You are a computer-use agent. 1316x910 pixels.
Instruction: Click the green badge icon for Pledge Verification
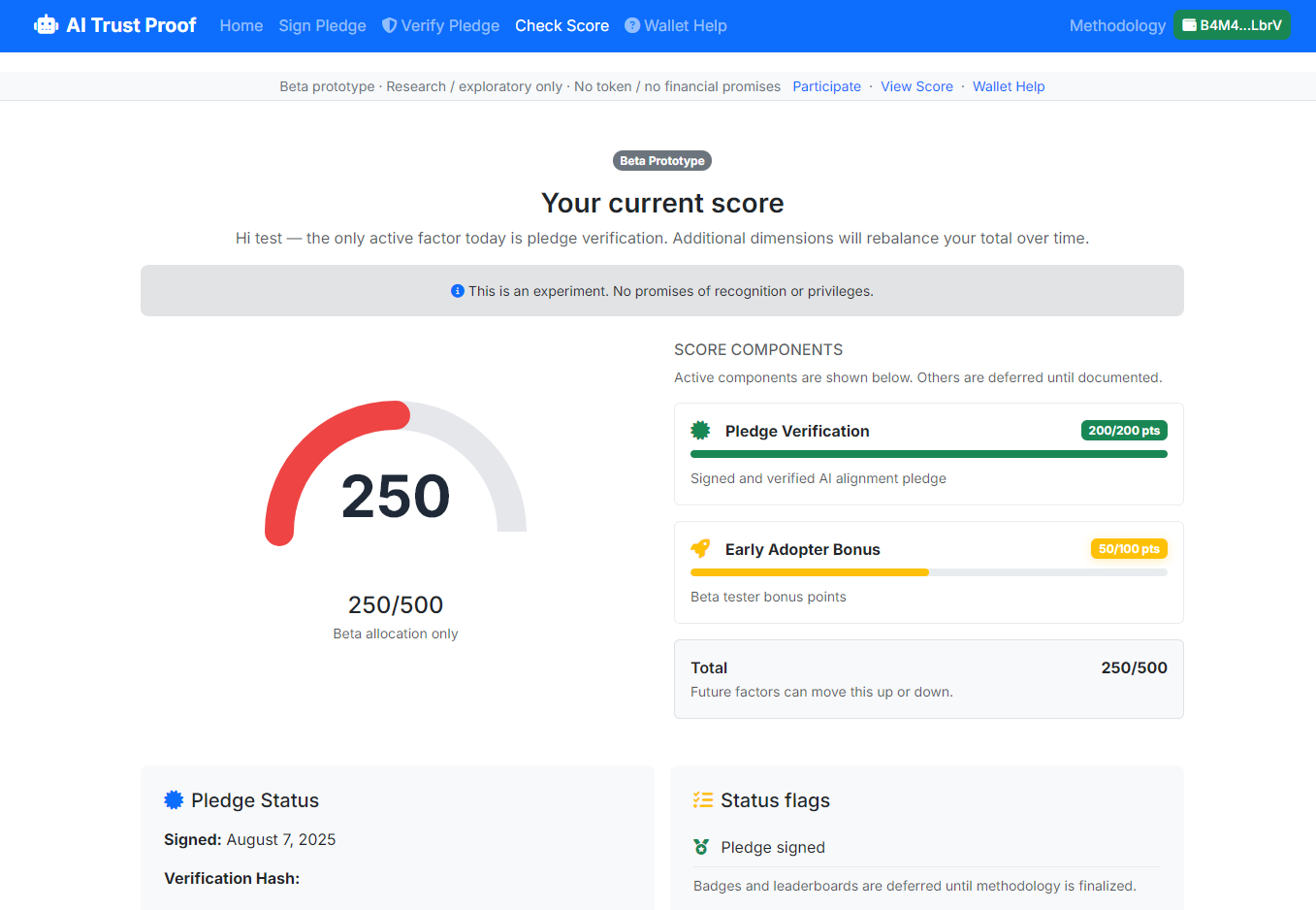coord(700,430)
